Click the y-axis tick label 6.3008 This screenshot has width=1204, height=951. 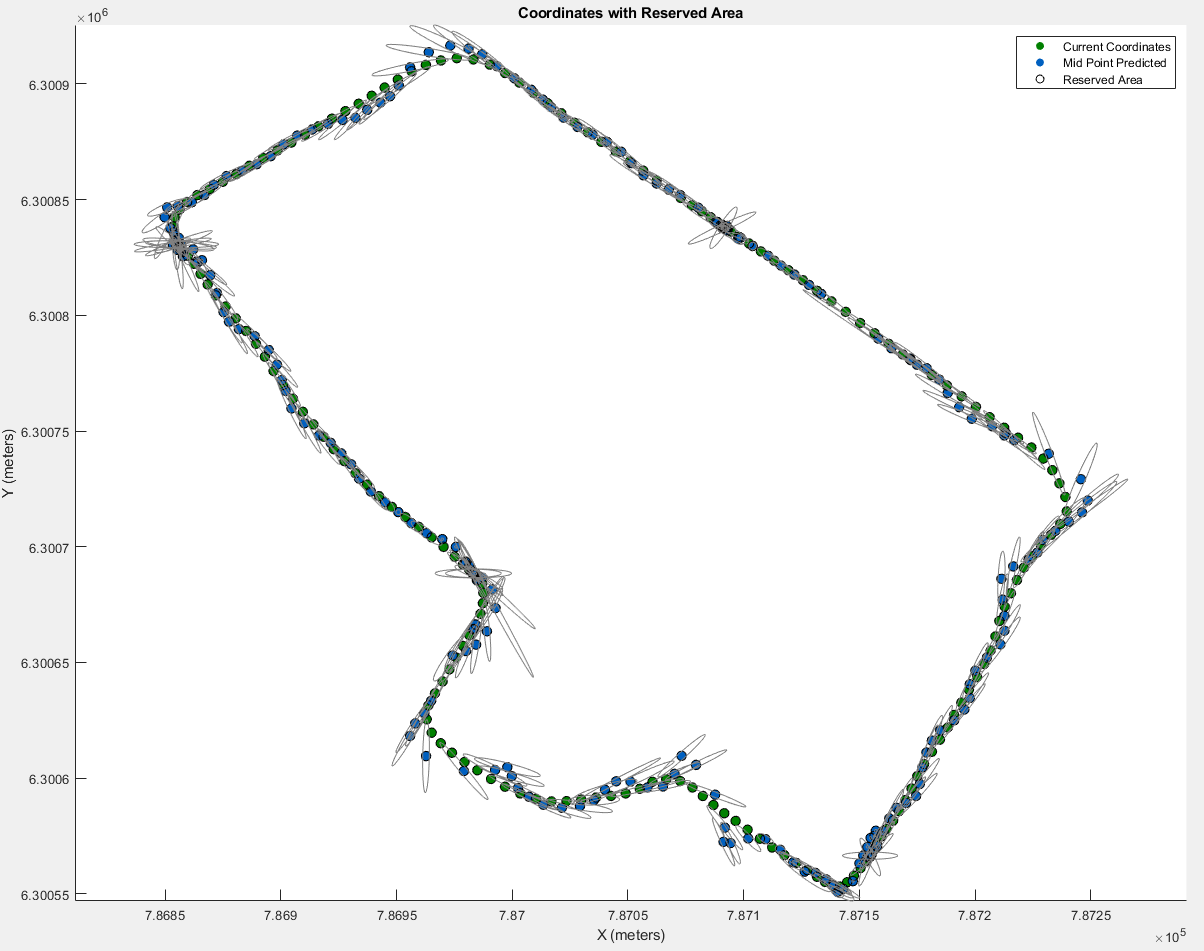pyautogui.click(x=47, y=316)
